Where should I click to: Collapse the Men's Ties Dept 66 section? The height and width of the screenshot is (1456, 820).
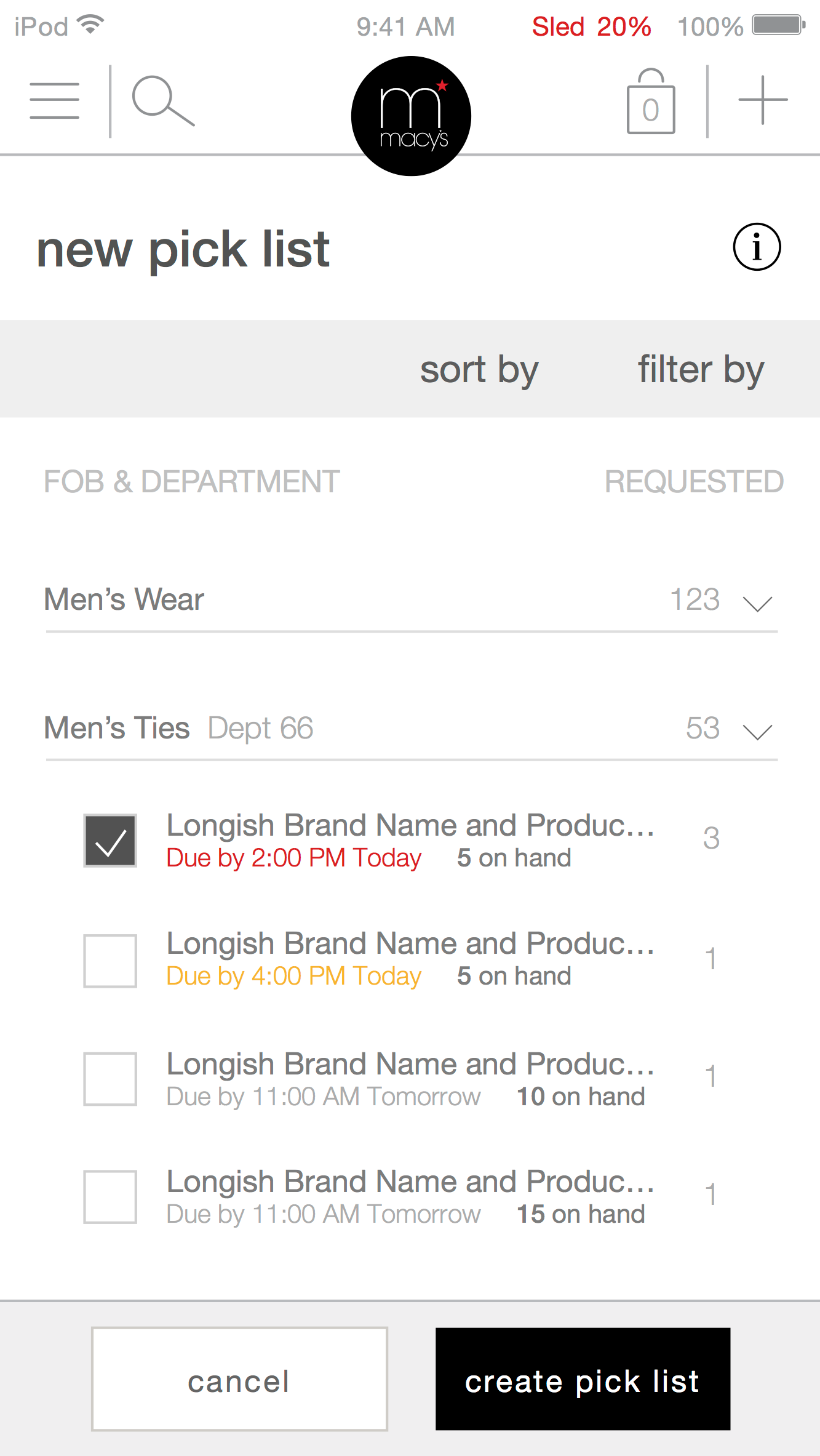coord(757,731)
